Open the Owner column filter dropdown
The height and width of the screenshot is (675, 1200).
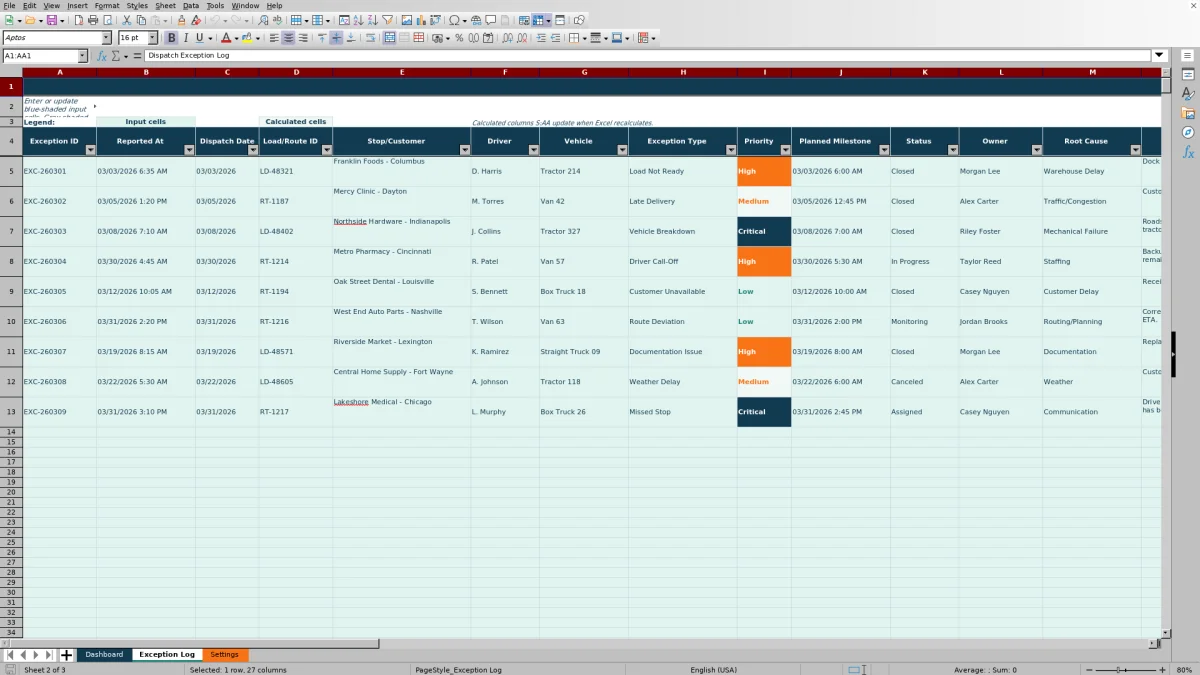tap(1035, 150)
